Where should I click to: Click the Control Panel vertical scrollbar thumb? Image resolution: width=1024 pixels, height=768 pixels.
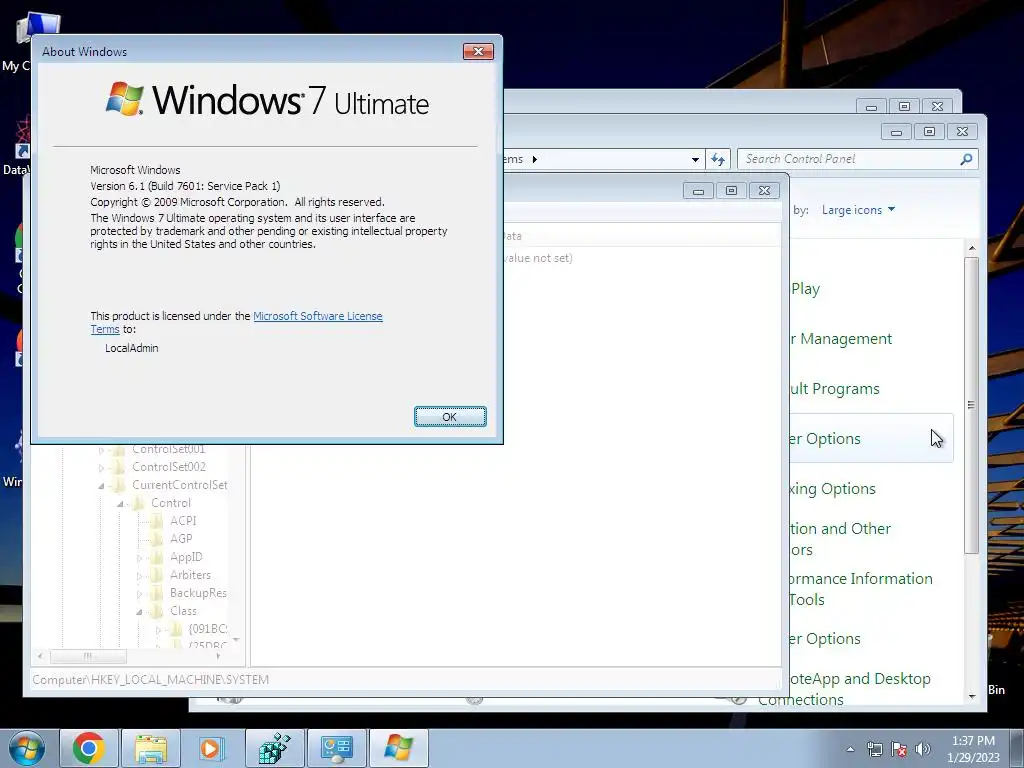(x=972, y=405)
